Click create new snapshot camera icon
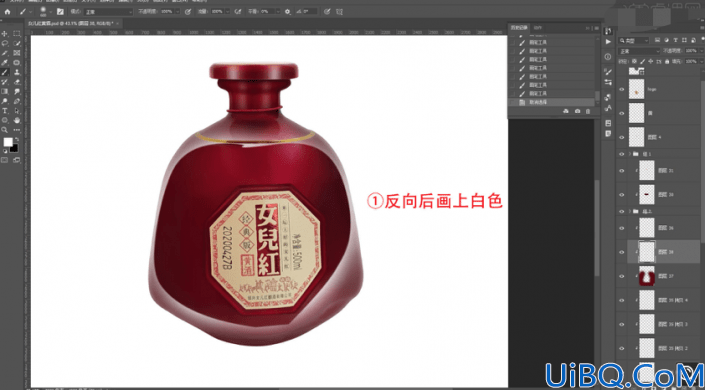Viewport: 705px width, 390px height. pos(577,111)
